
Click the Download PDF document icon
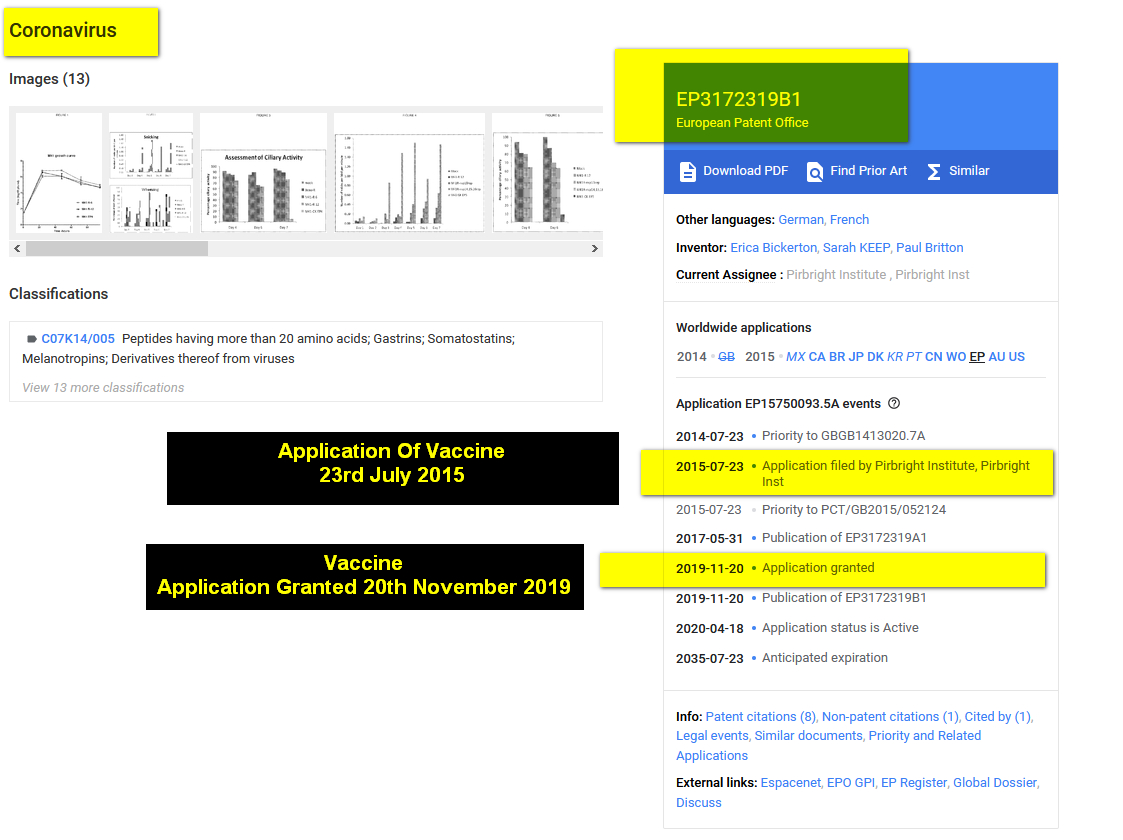coord(687,172)
